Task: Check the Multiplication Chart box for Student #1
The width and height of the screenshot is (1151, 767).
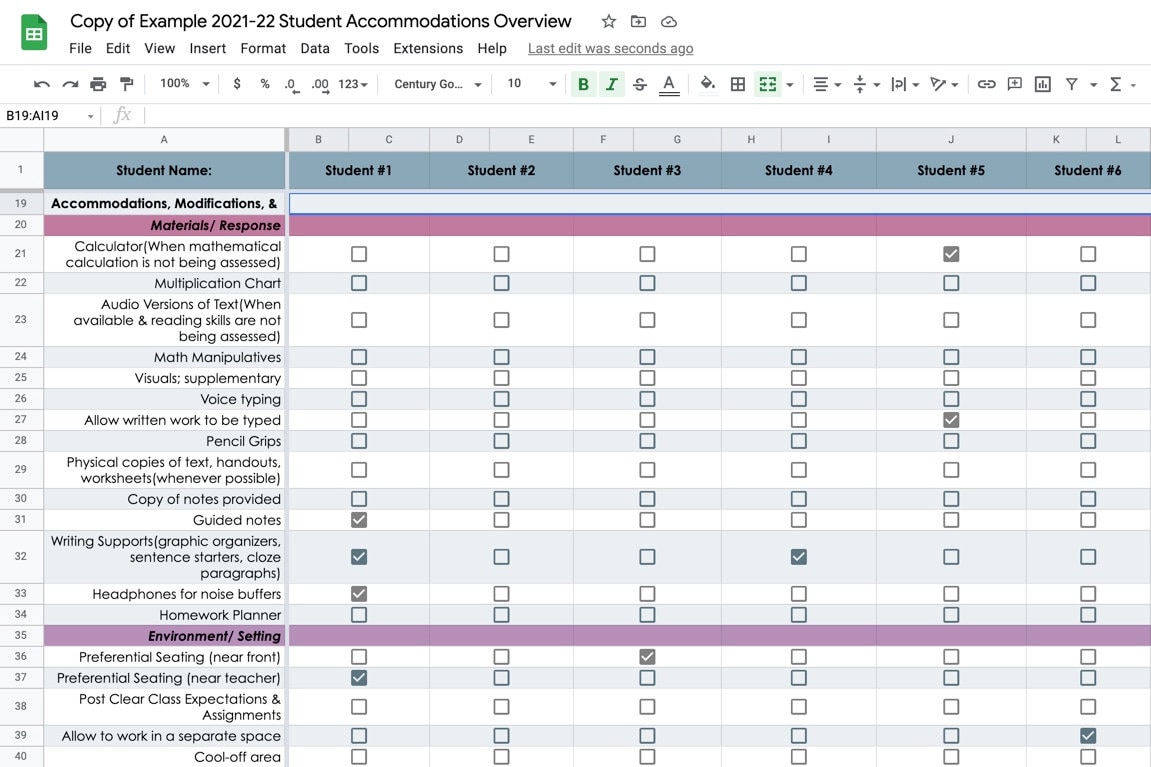Action: click(359, 282)
